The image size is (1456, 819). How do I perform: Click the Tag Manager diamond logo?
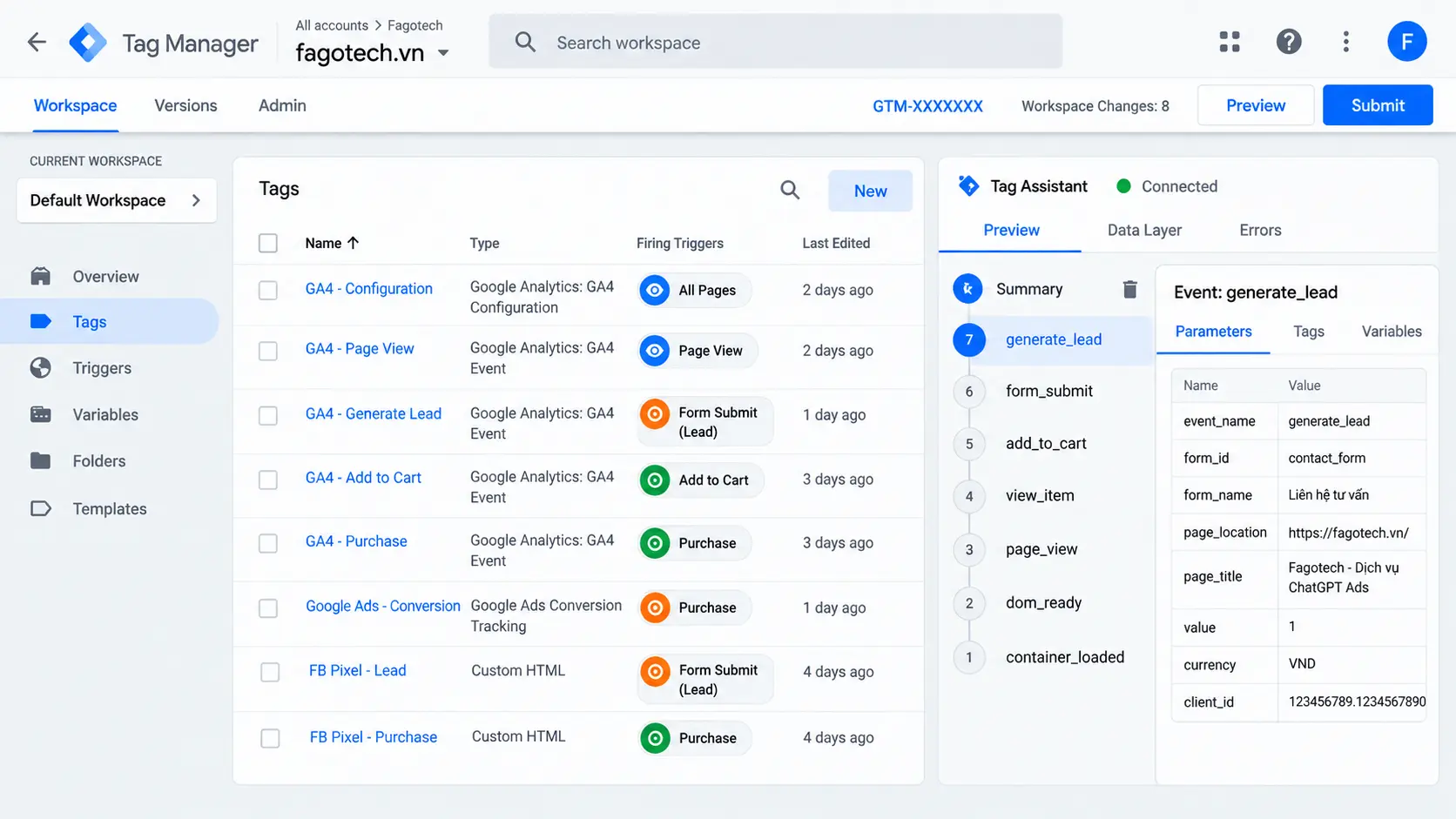pos(88,42)
